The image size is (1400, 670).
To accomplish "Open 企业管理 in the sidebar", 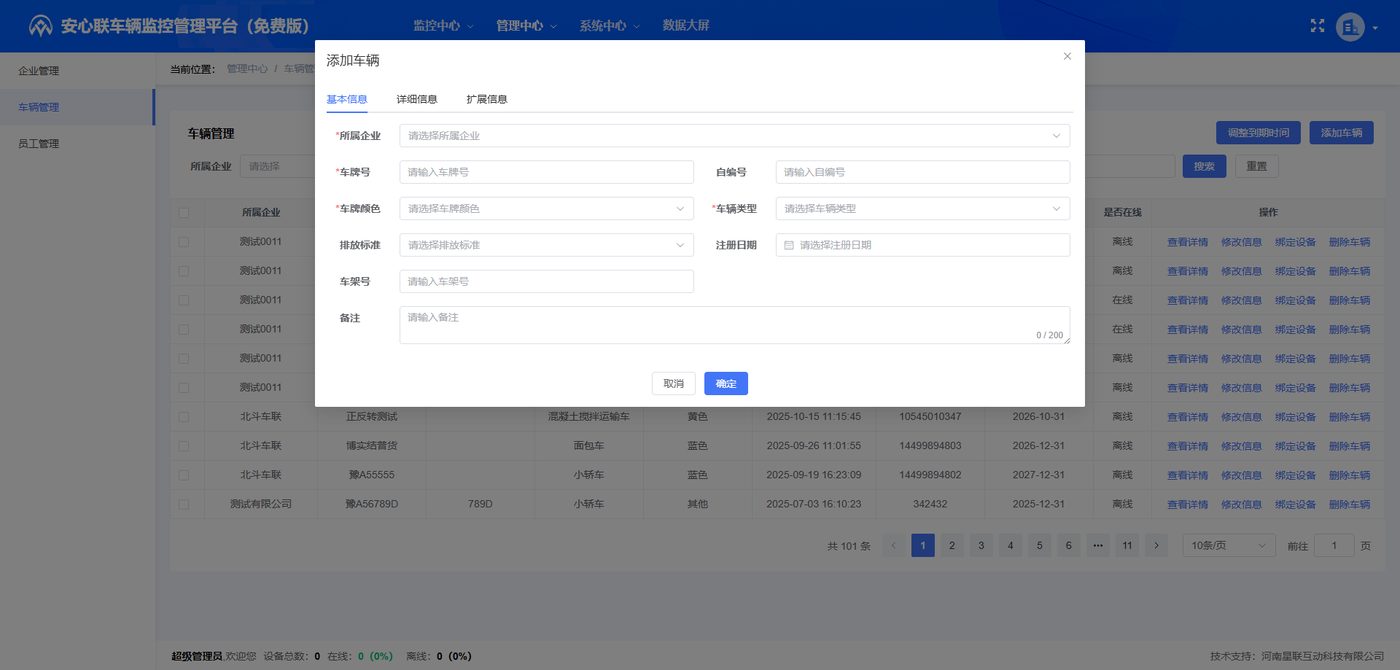I will 77,71.
